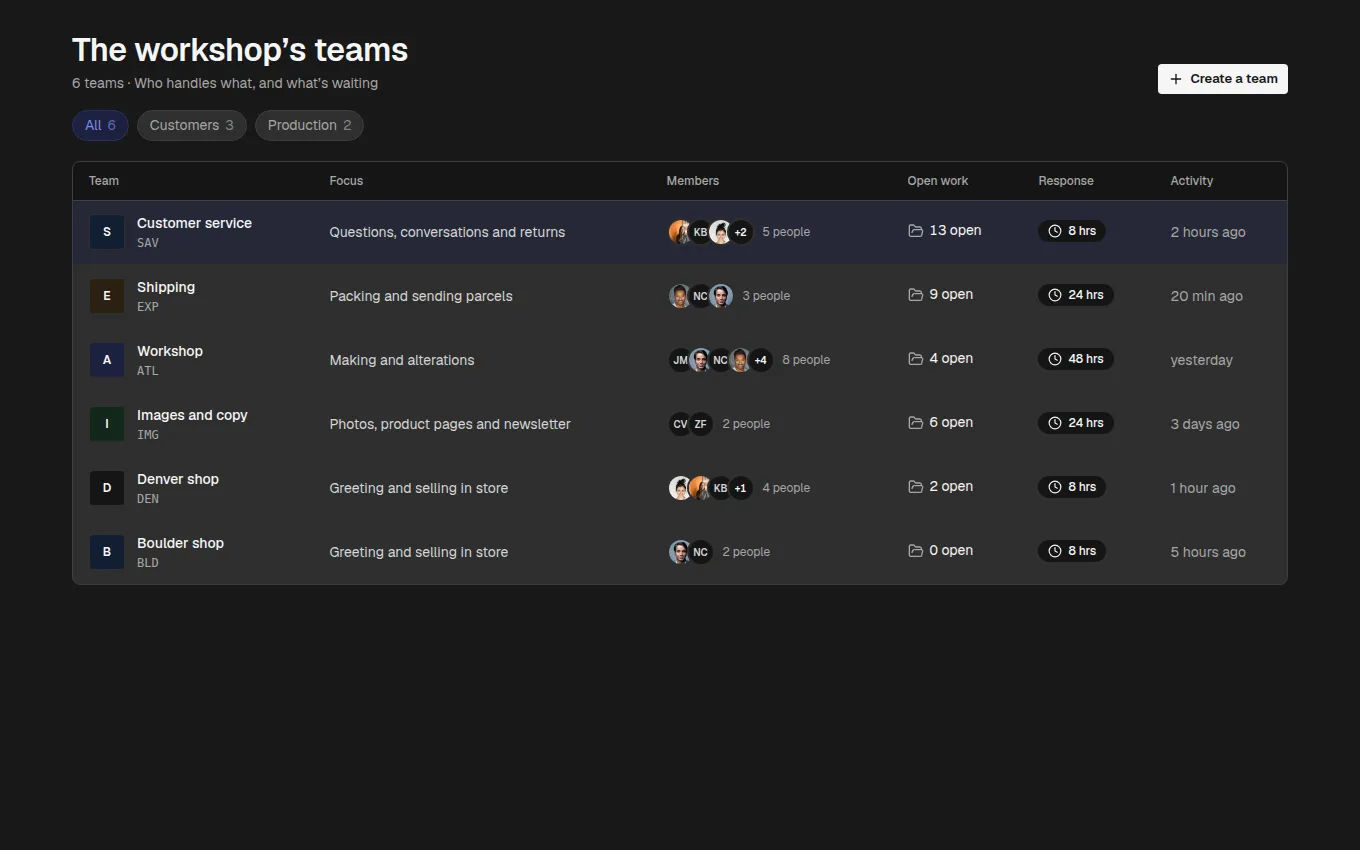
Task: Click the clock icon in Workshop's 48 hrs badge
Action: (x=1054, y=359)
